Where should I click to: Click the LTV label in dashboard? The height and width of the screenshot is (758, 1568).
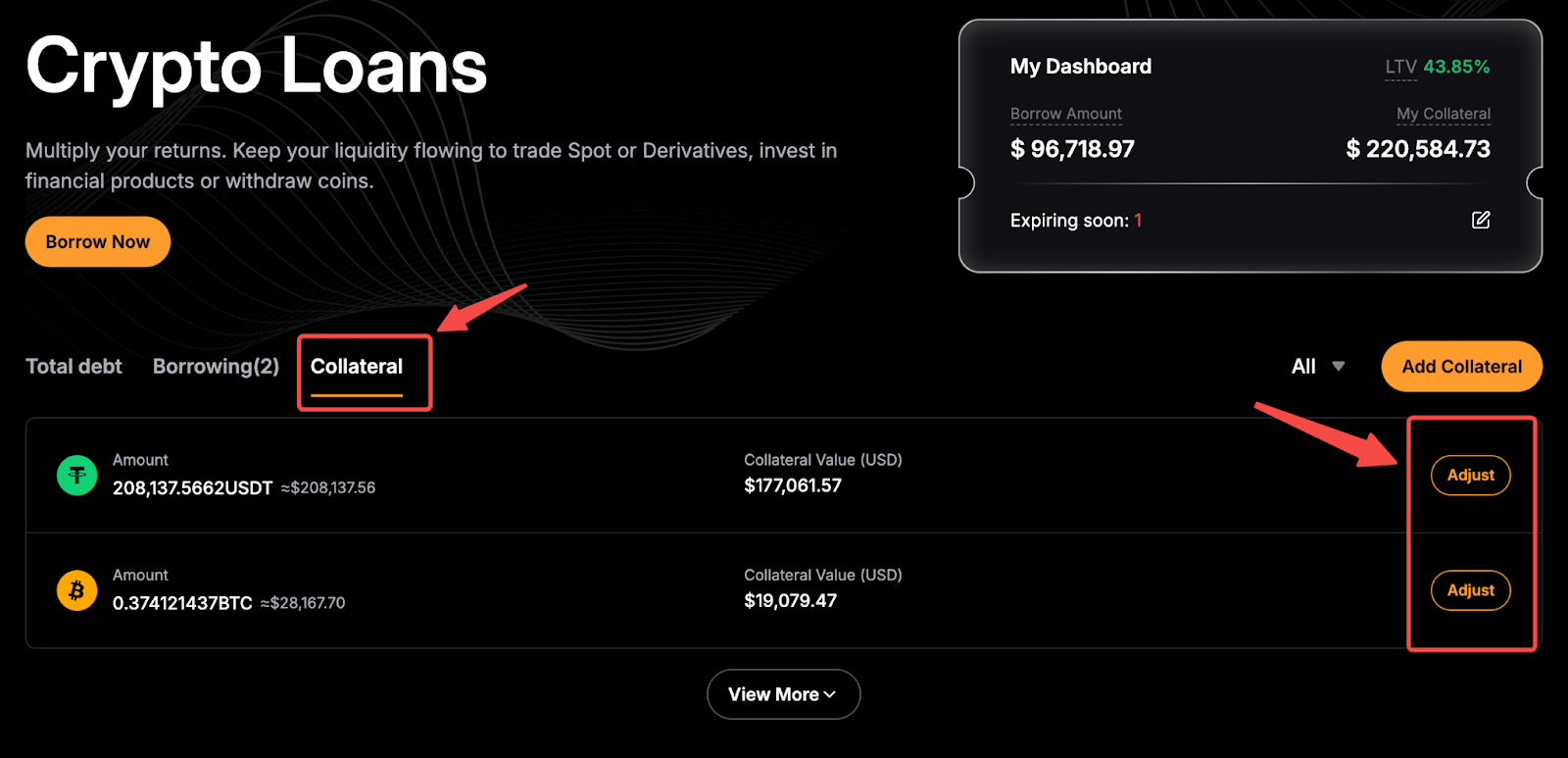pyautogui.click(x=1400, y=67)
